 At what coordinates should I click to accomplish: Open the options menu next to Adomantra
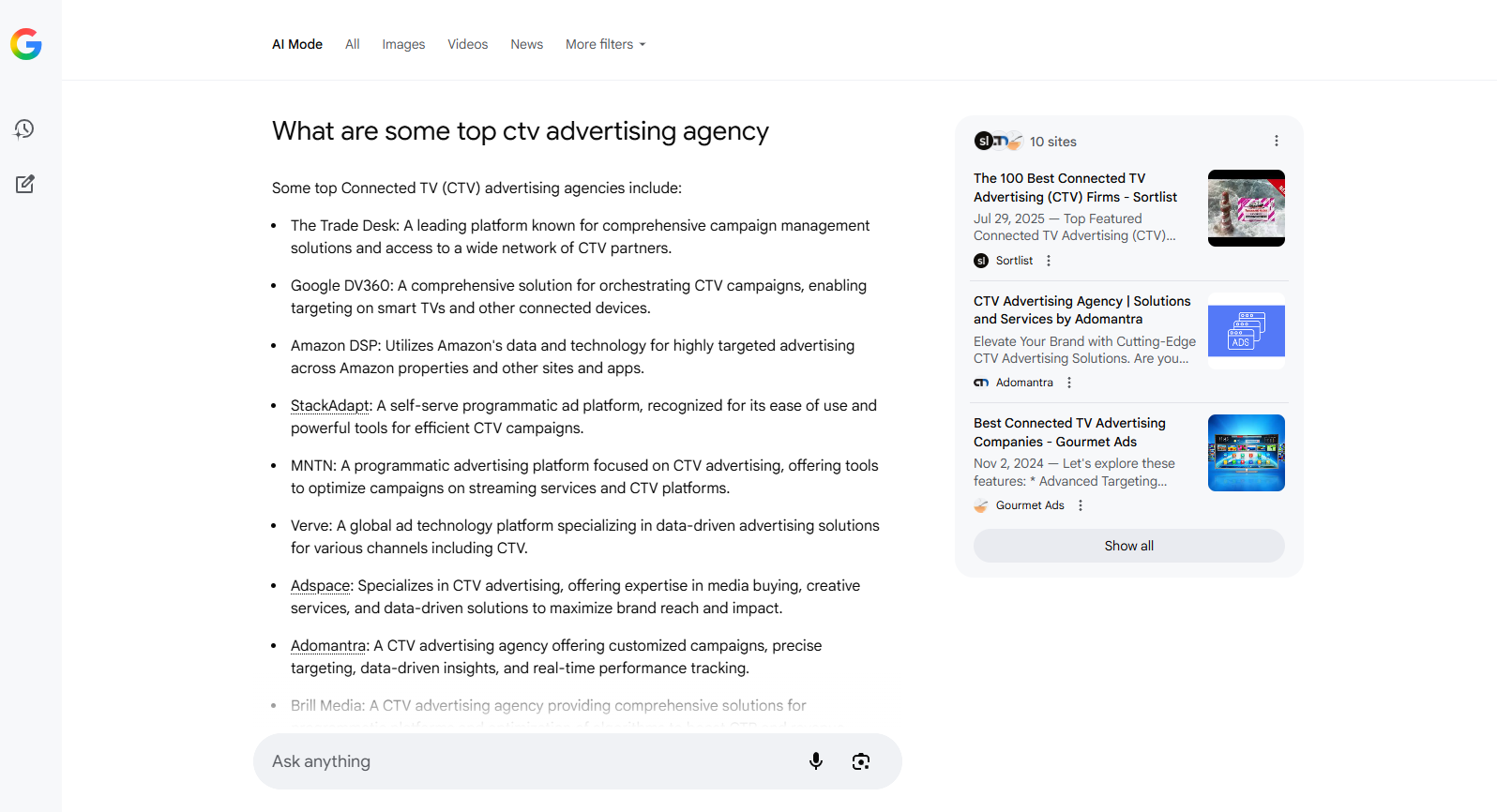pos(1069,383)
